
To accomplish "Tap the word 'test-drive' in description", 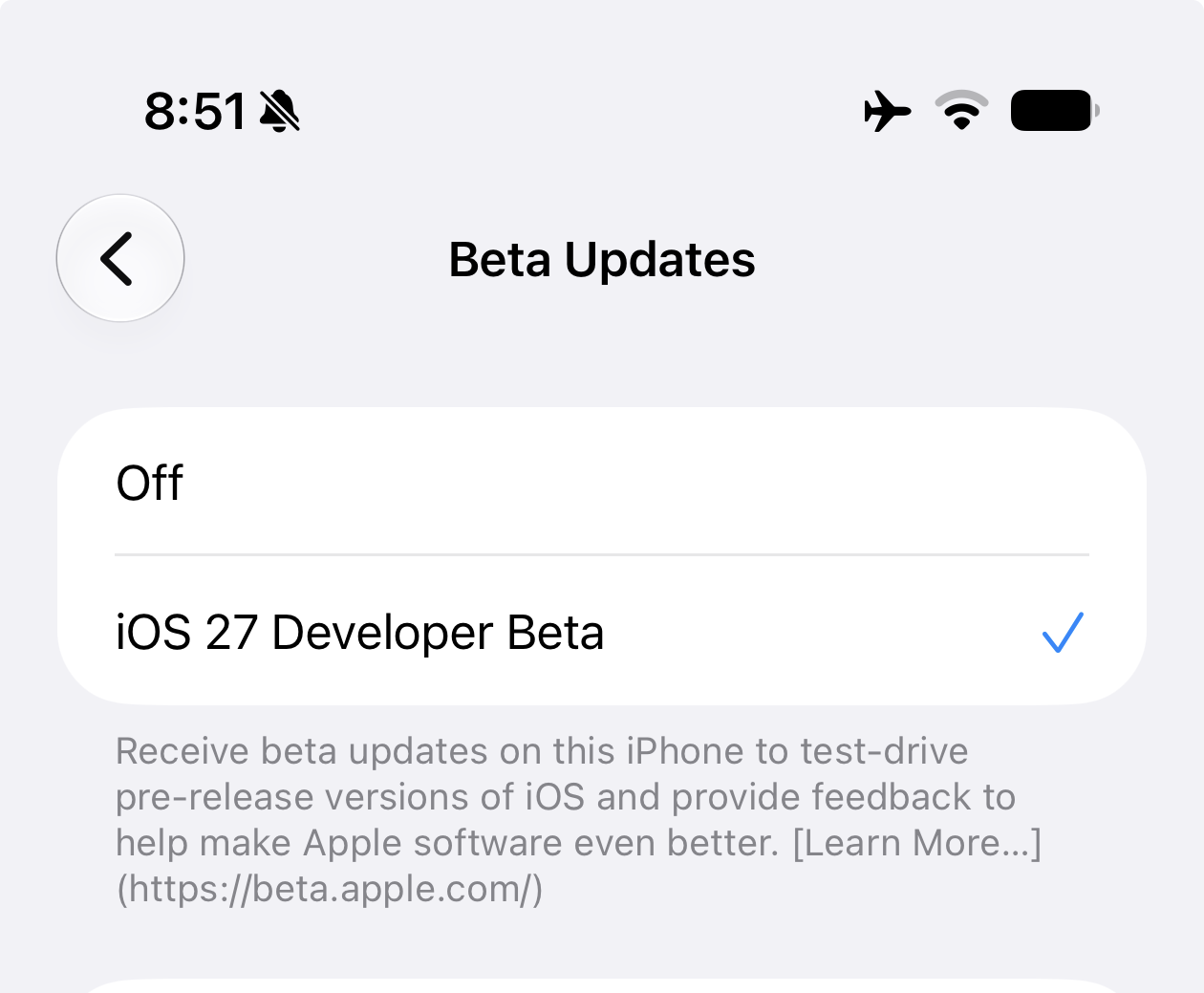I will 884,751.
